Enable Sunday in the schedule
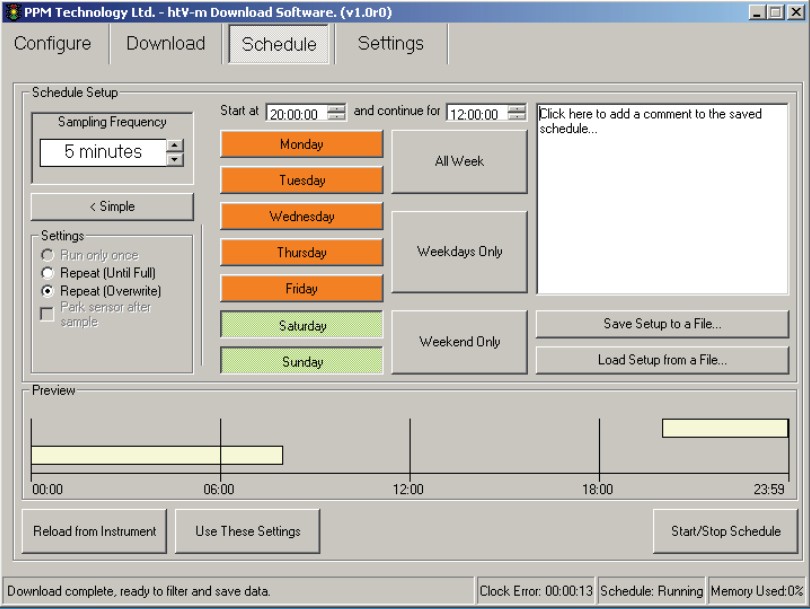 click(x=301, y=362)
